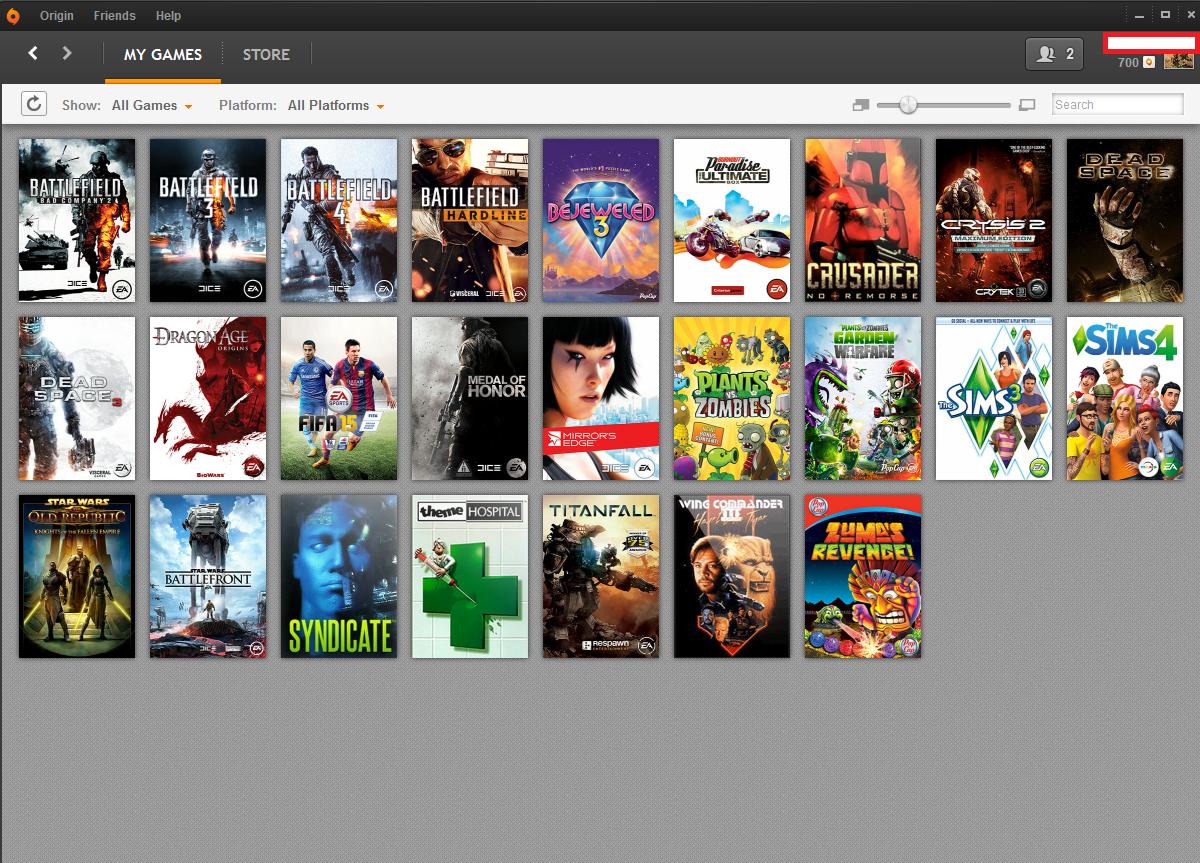Open the Help menu
This screenshot has width=1200, height=863.
pos(169,15)
